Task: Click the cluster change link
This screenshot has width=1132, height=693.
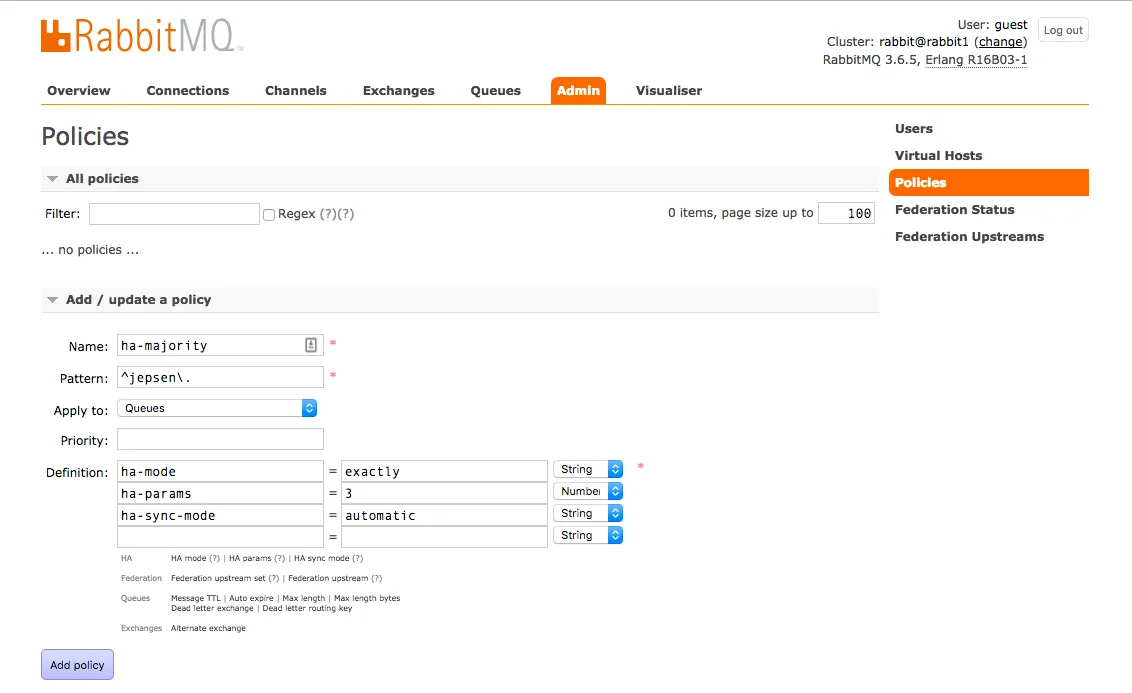Action: (1001, 42)
